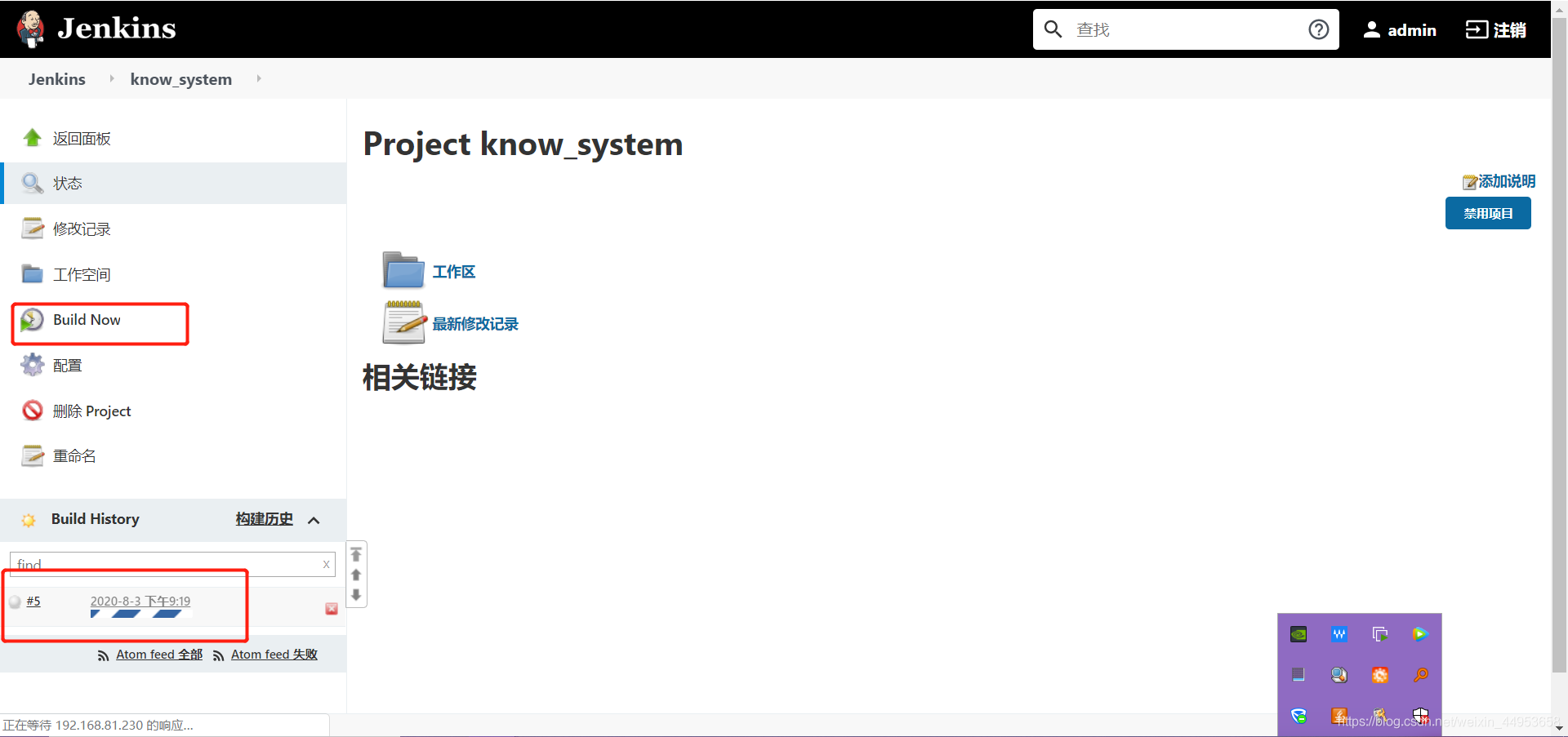The image size is (1568, 737).
Task: Click the 最新修改记录 notepad icon
Action: tap(404, 322)
